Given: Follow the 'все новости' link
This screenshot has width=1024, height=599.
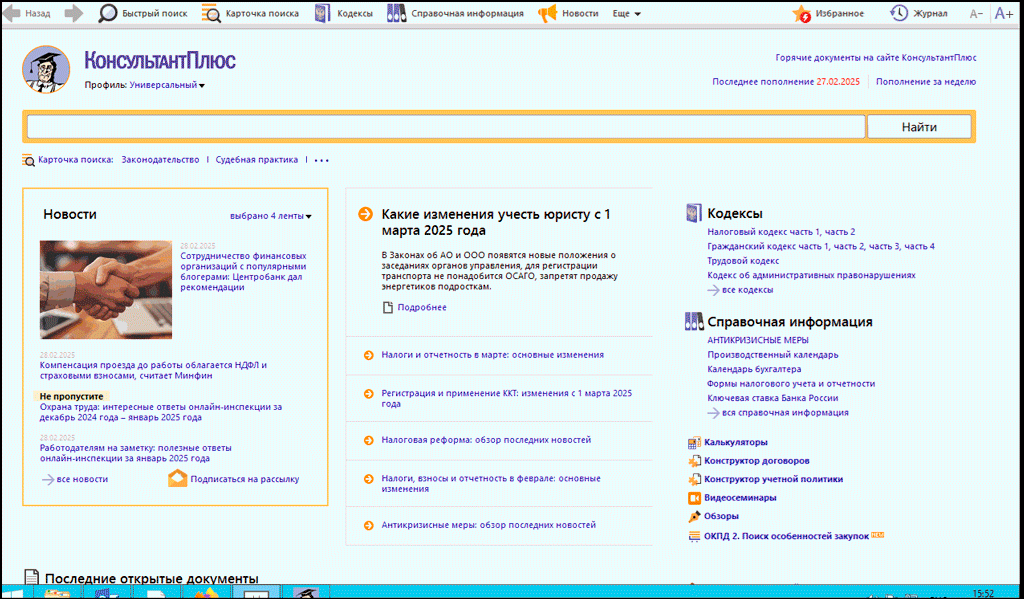Looking at the screenshot, I should pyautogui.click(x=82, y=479).
